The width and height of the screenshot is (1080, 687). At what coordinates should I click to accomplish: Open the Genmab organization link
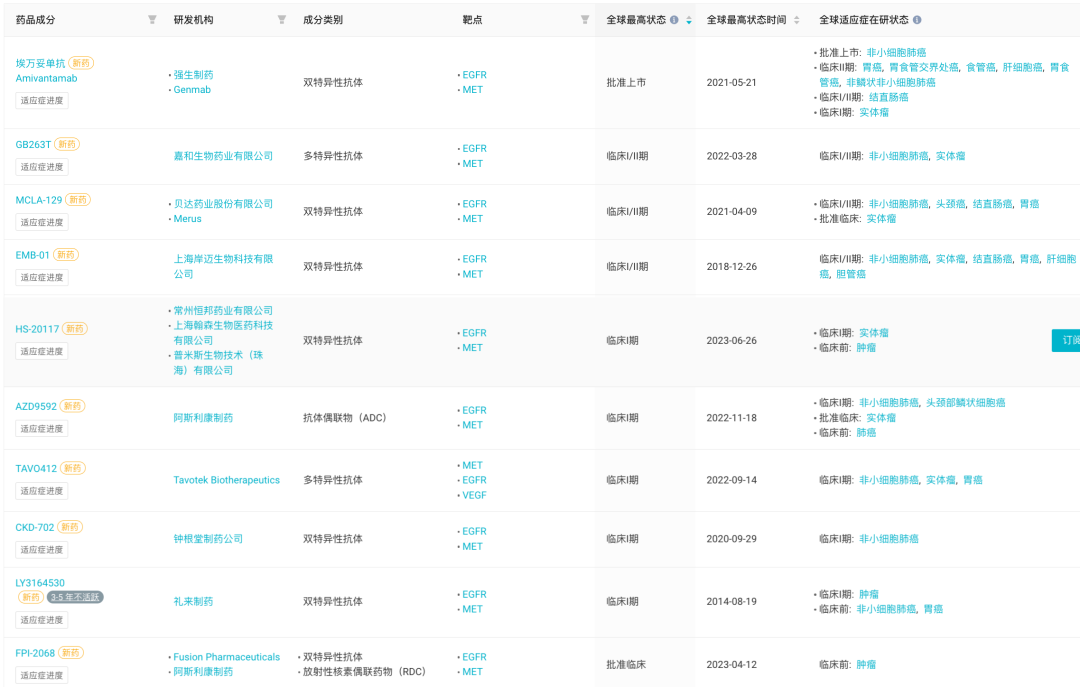click(x=192, y=90)
